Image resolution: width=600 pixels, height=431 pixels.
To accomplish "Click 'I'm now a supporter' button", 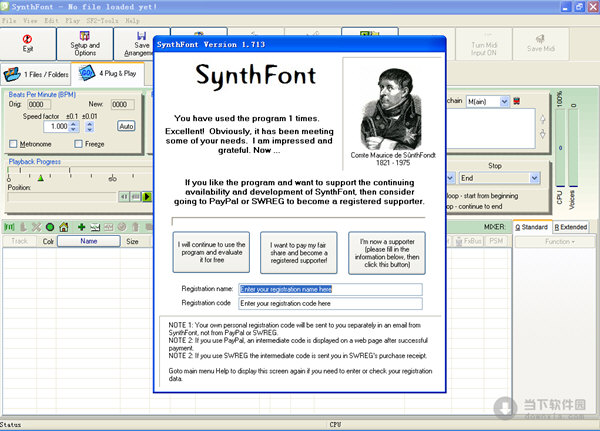I will [387, 253].
